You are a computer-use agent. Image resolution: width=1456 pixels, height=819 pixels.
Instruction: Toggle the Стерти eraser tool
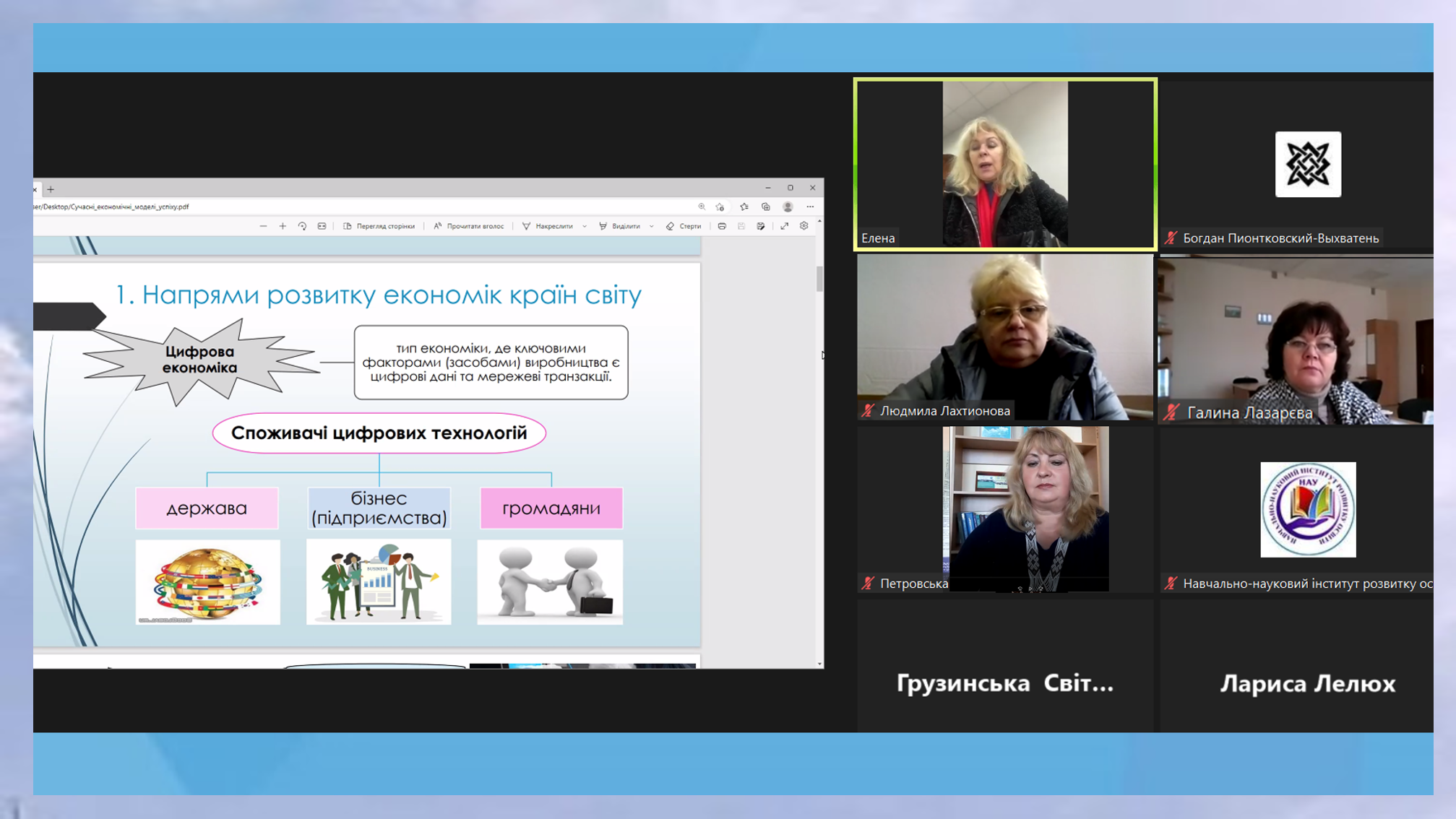coord(684,226)
